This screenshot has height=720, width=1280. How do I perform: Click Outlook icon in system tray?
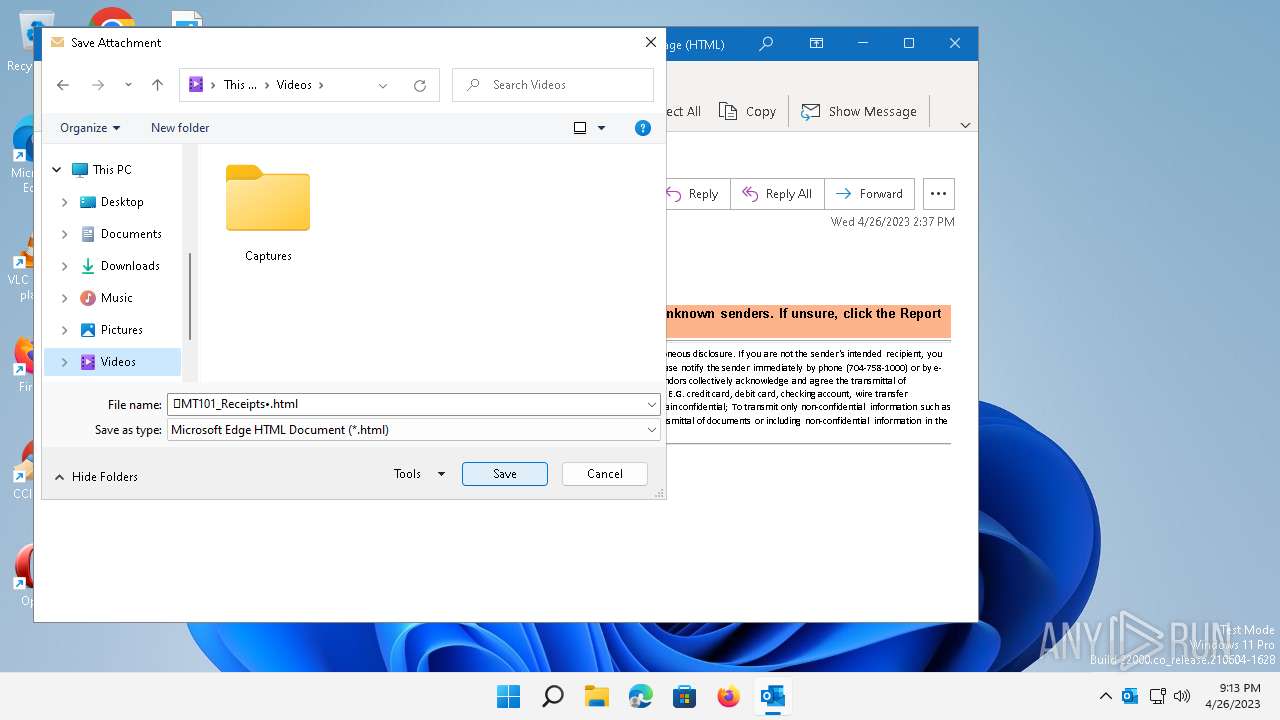tap(1130, 696)
